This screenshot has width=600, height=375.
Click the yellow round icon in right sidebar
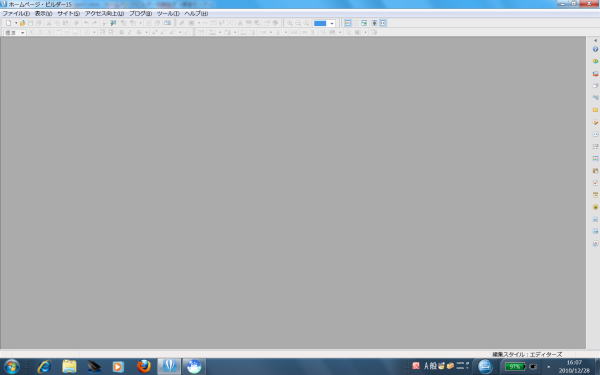pos(595,207)
